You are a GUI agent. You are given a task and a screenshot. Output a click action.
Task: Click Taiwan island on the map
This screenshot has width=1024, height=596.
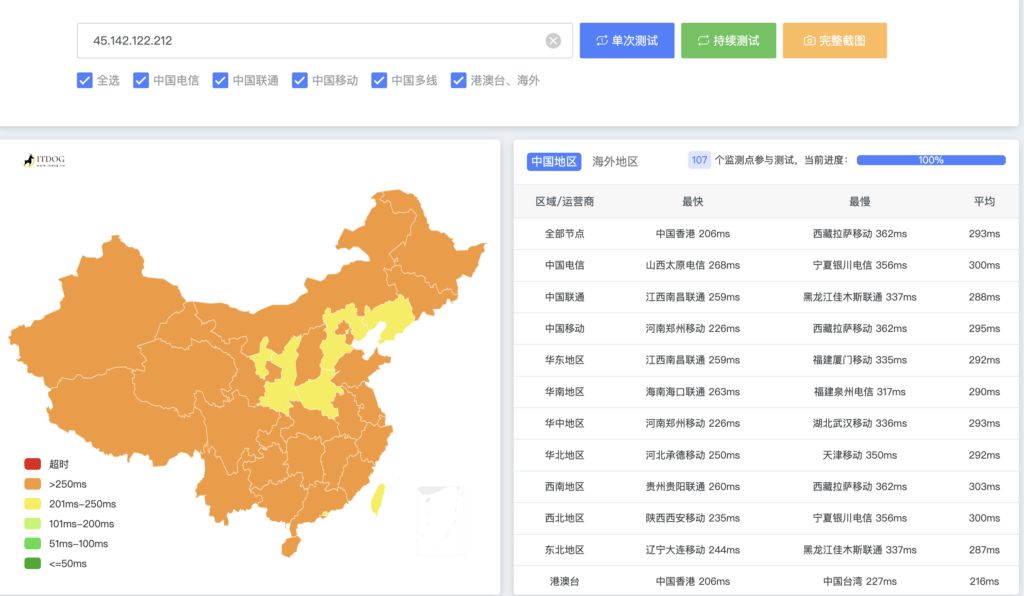pyautogui.click(x=377, y=499)
